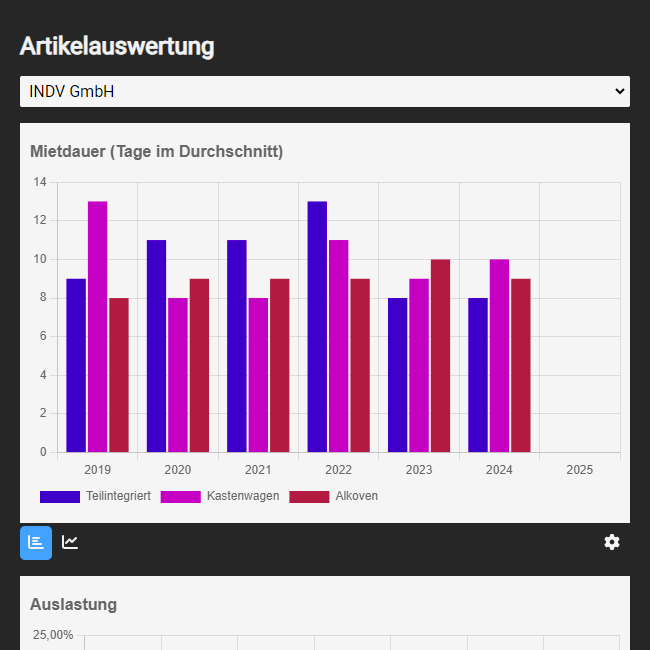Toggle Kastenwagen legend entry
The width and height of the screenshot is (650, 650).
[220, 496]
